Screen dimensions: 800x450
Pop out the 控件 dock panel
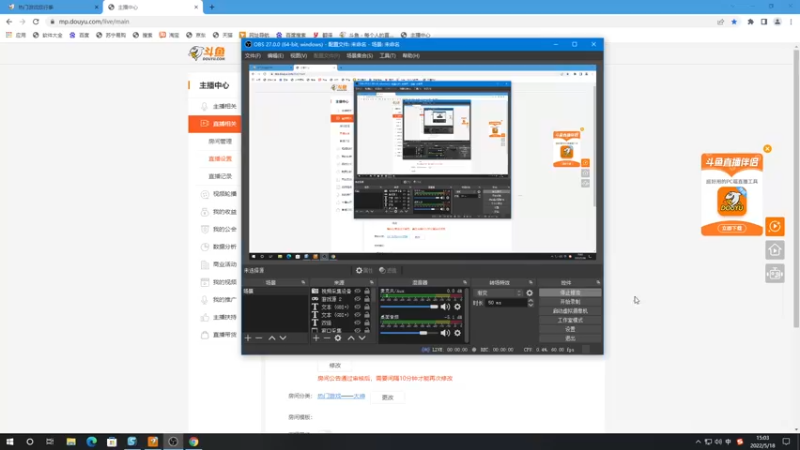pyautogui.click(x=598, y=282)
